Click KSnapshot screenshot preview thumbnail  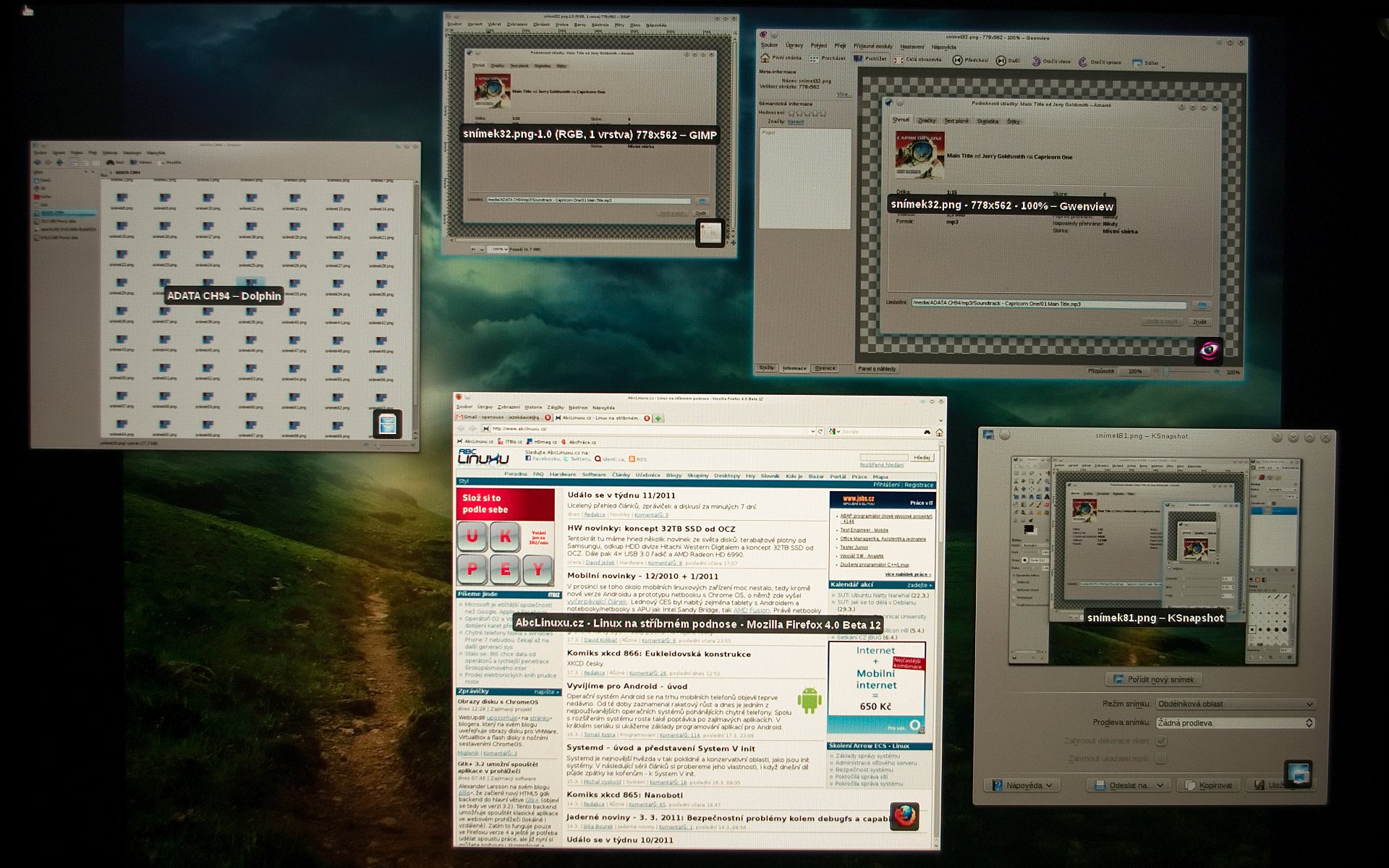[x=1155, y=561]
